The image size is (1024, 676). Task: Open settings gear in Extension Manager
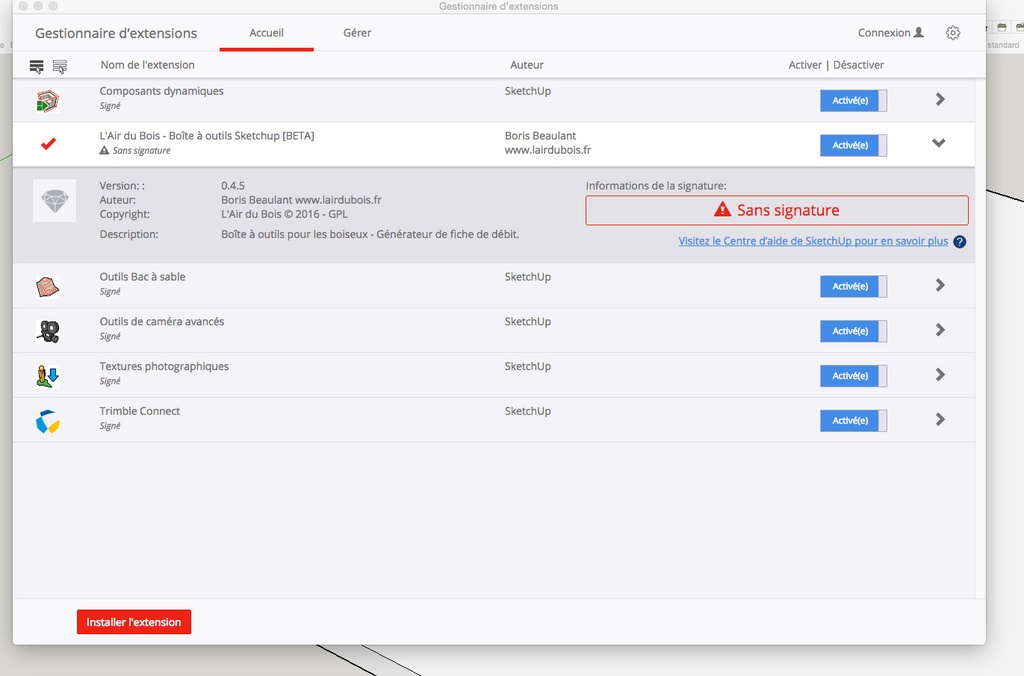pos(953,33)
